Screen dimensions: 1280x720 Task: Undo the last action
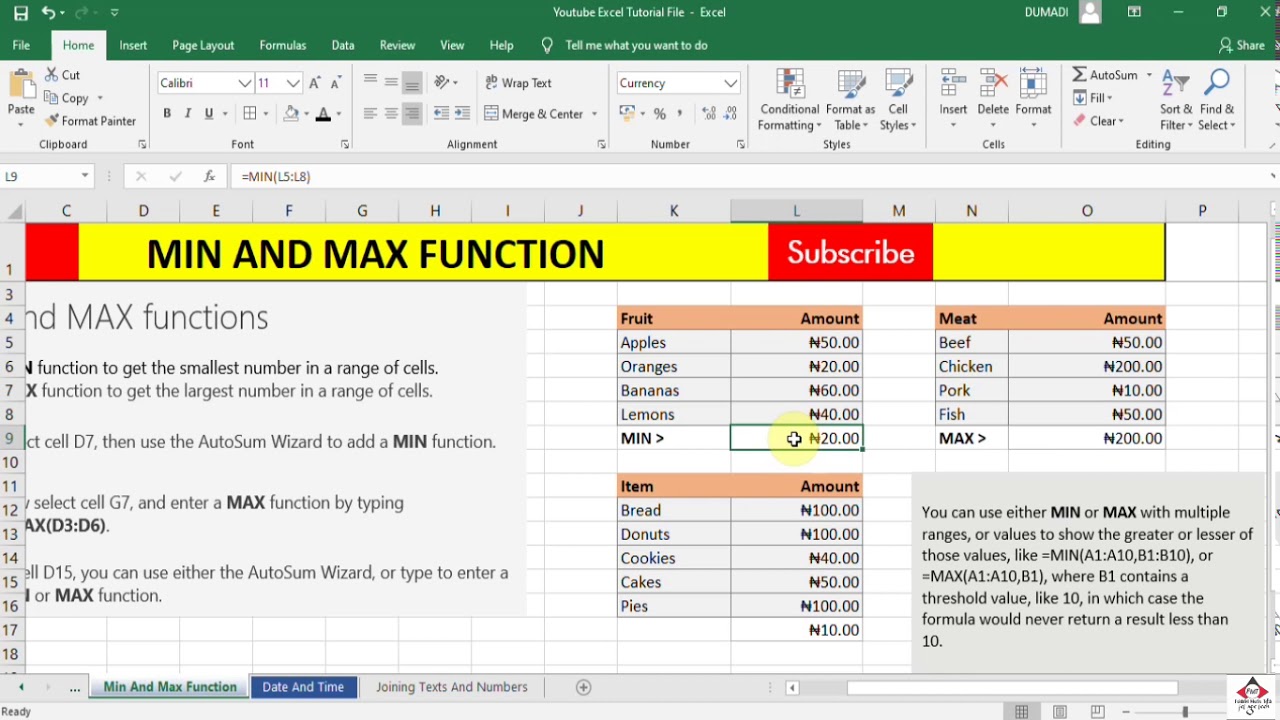[x=48, y=13]
